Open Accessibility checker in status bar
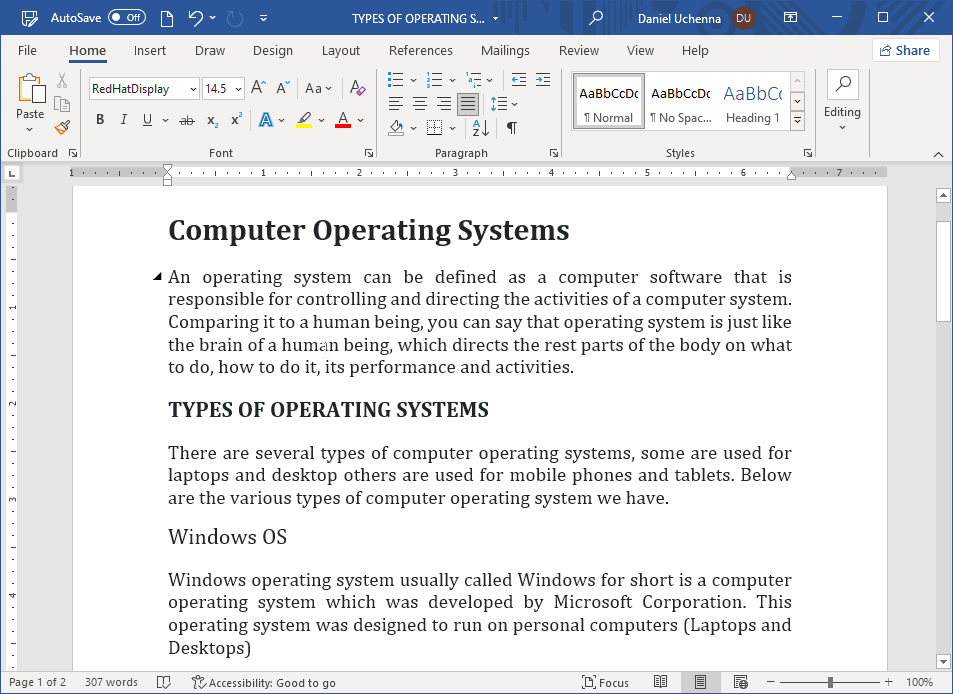Viewport: 953px width, 694px height. 264,683
